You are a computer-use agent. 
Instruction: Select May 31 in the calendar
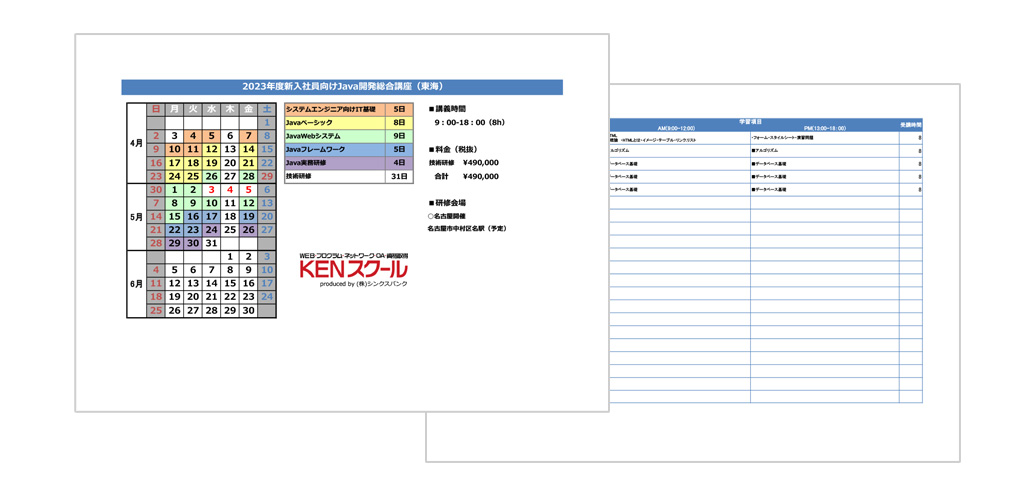(211, 243)
